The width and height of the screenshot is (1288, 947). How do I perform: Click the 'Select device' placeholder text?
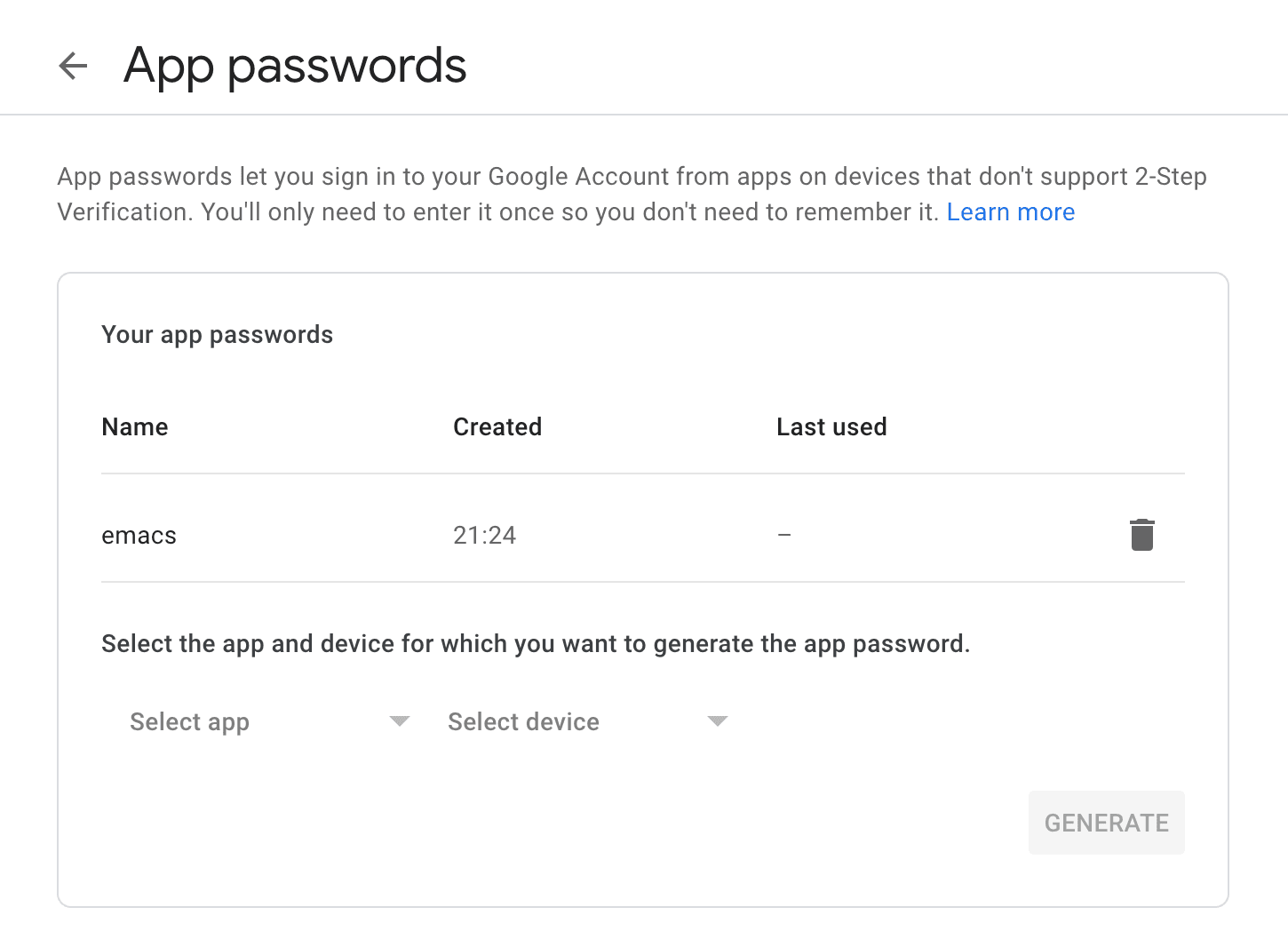523,721
